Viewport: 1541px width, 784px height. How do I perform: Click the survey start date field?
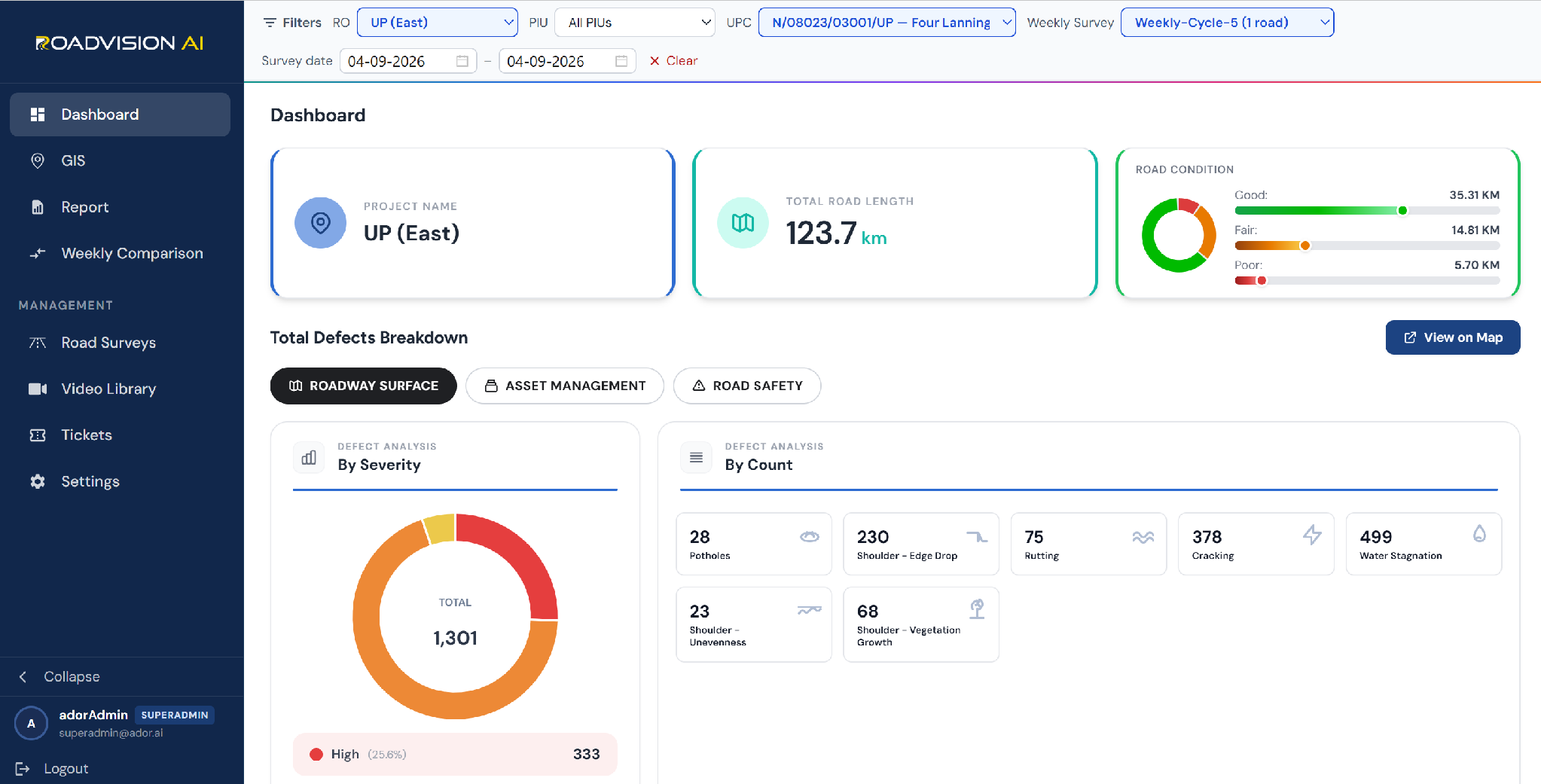[408, 61]
